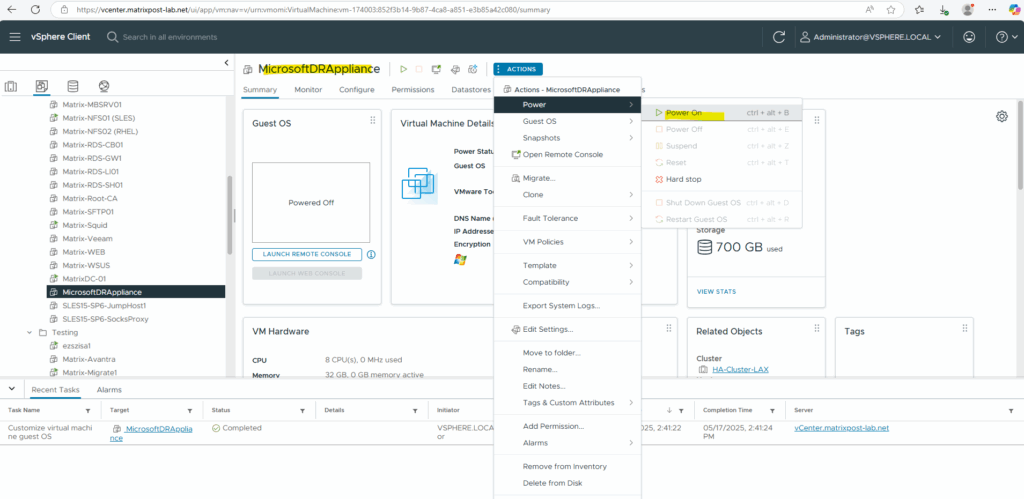Open the Configure tab
1024x499 pixels.
click(x=357, y=89)
